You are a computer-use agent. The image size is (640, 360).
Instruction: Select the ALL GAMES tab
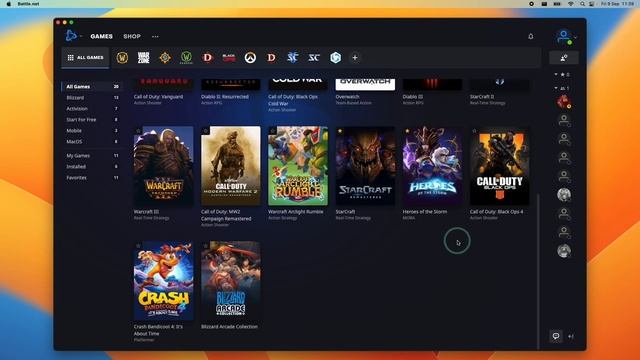pos(85,58)
